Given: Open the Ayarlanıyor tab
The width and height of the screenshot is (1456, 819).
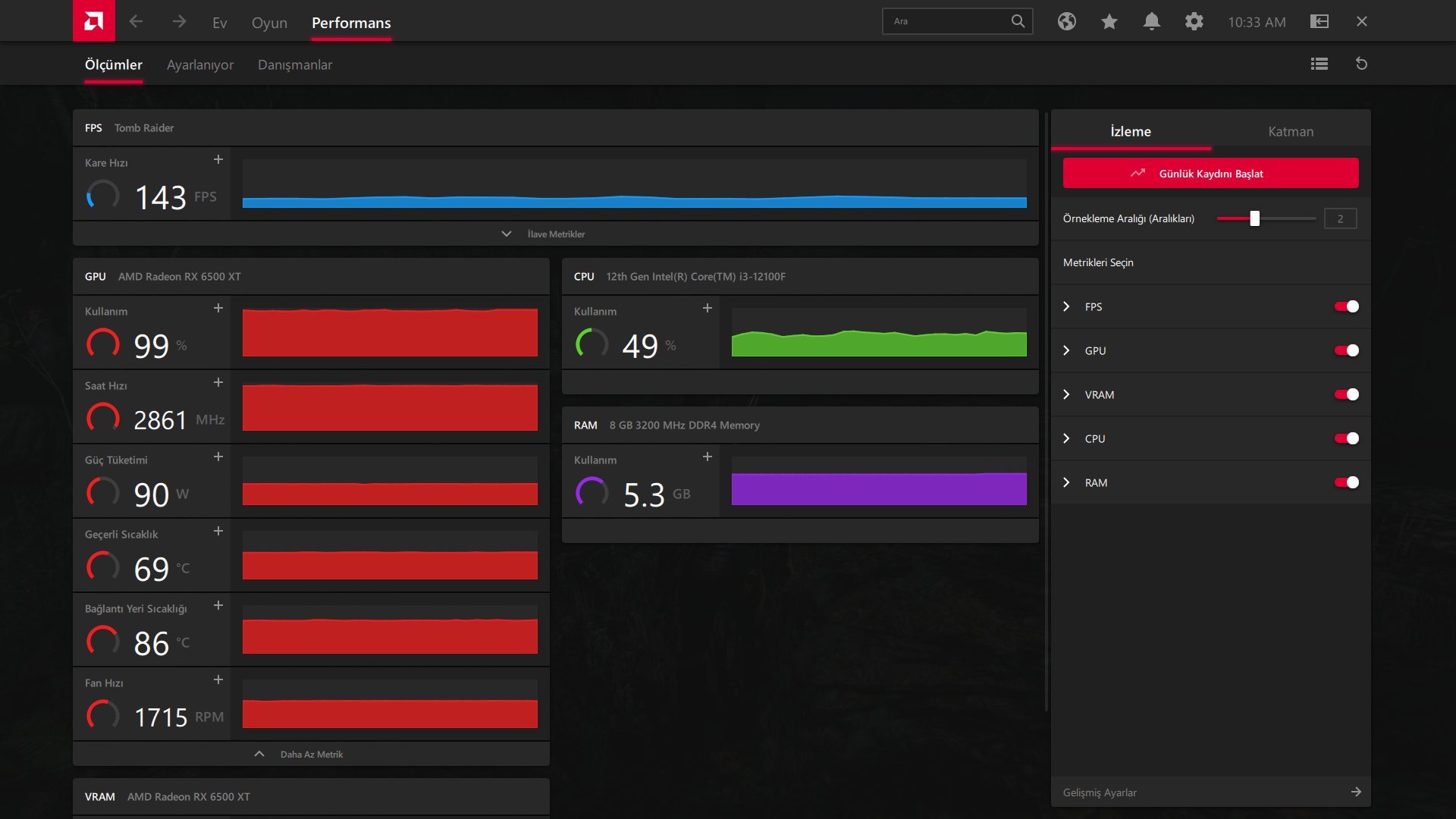Looking at the screenshot, I should tap(200, 64).
